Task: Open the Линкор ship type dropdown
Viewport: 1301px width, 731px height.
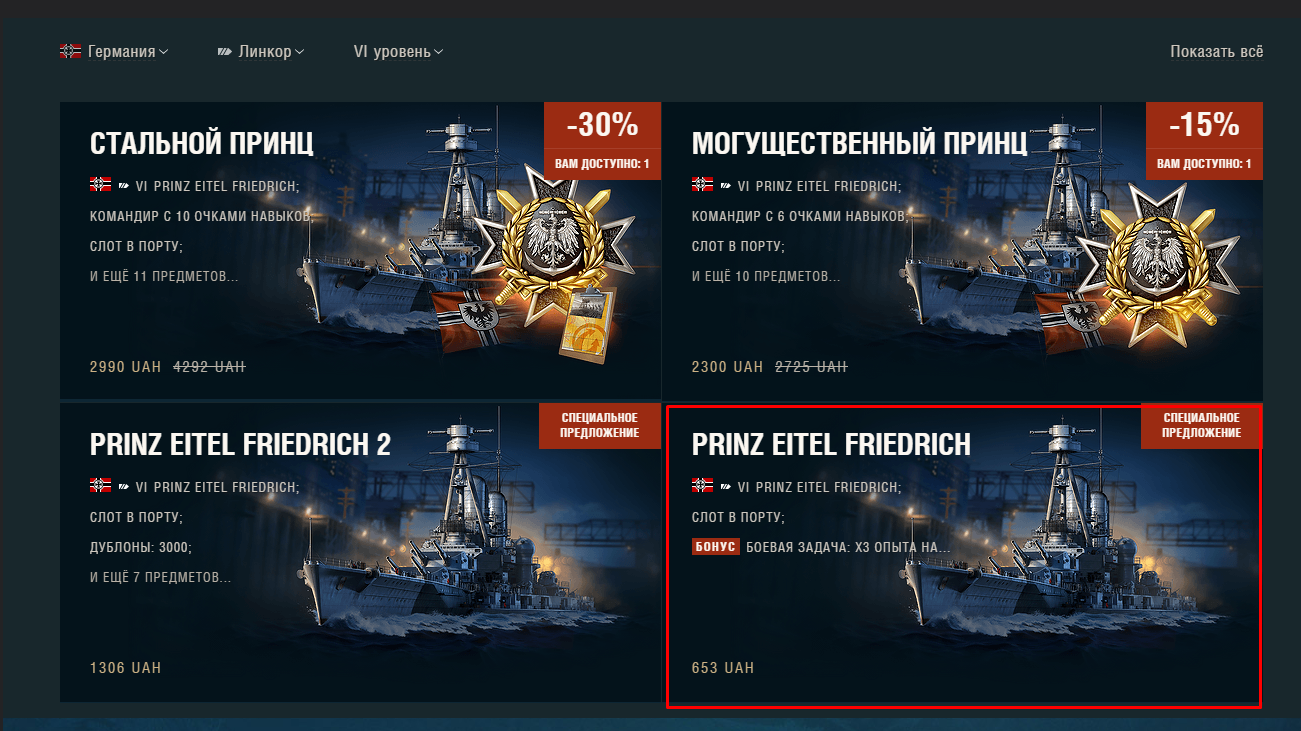Action: 261,51
